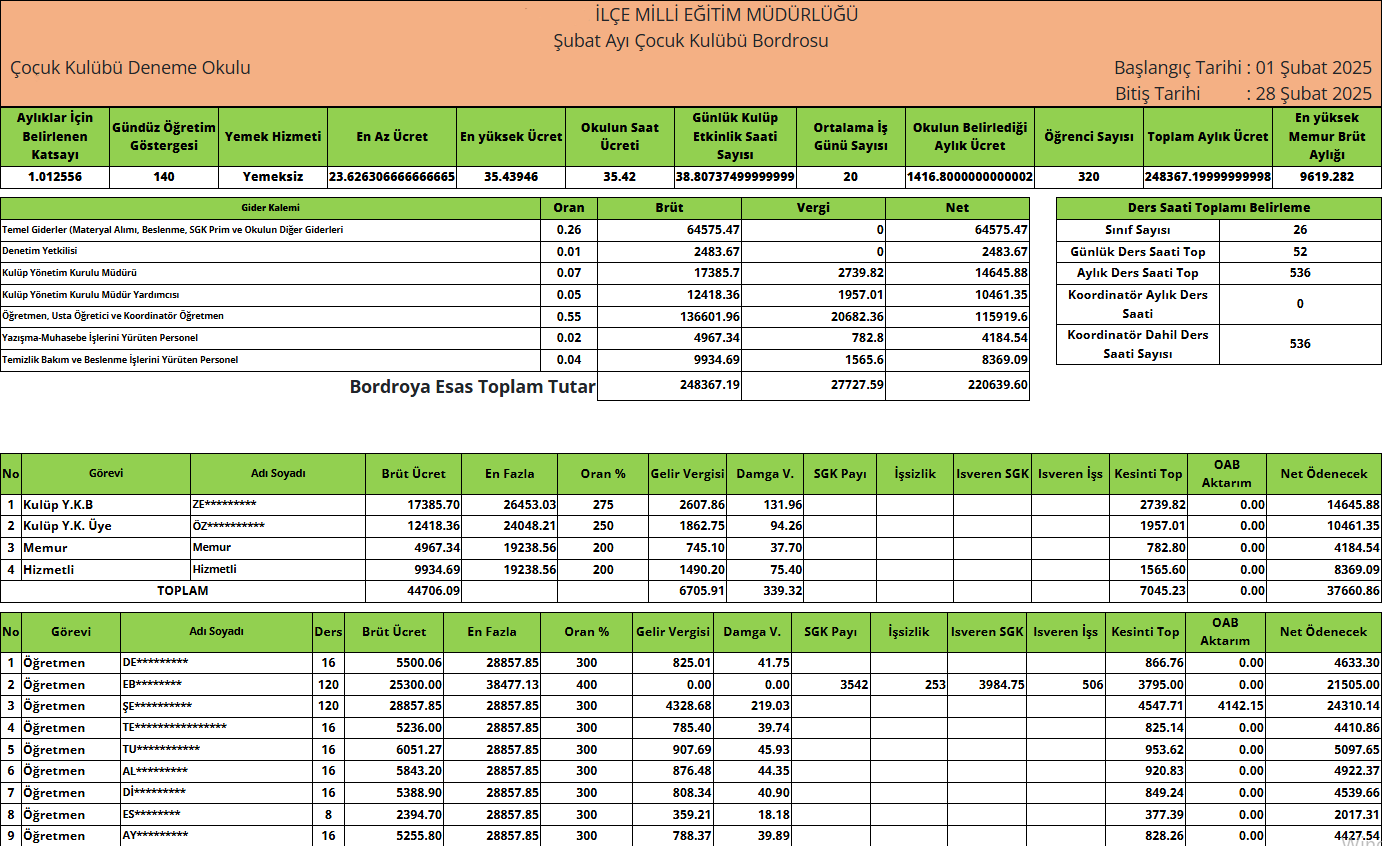Select the name cell ZE*********
1382x846 pixels.
coord(278,505)
